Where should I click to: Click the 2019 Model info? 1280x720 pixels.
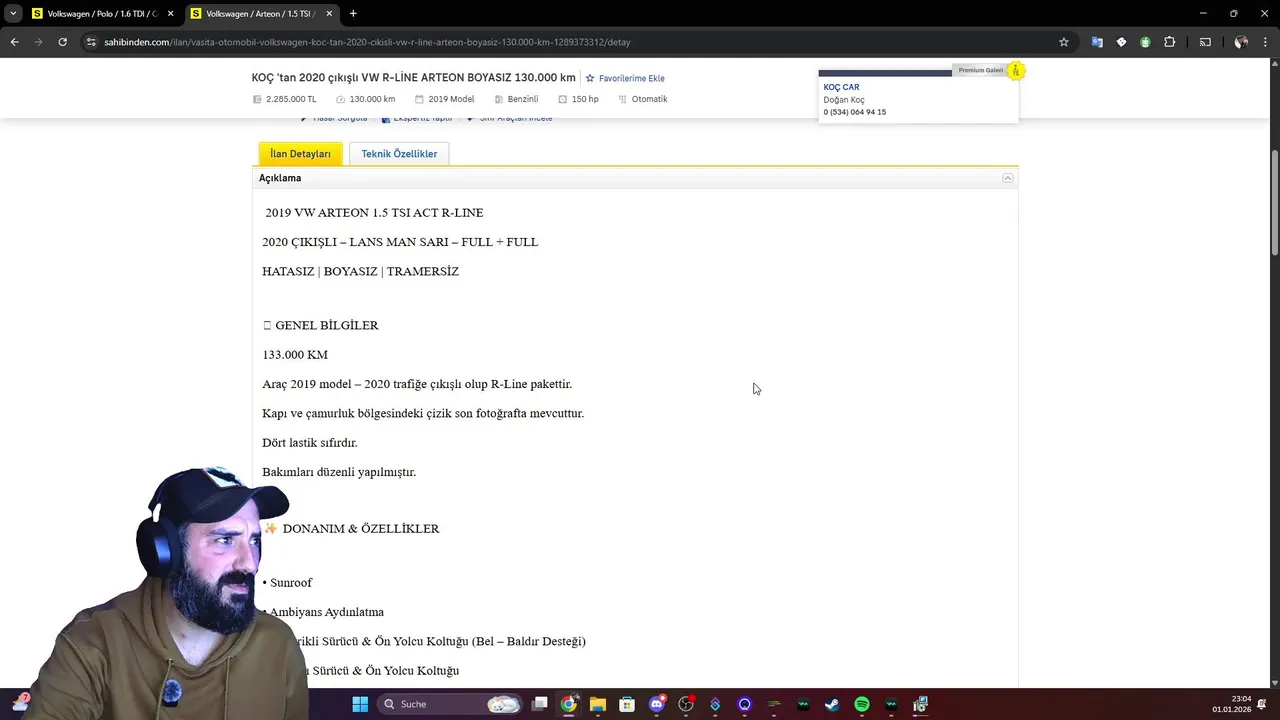[445, 99]
